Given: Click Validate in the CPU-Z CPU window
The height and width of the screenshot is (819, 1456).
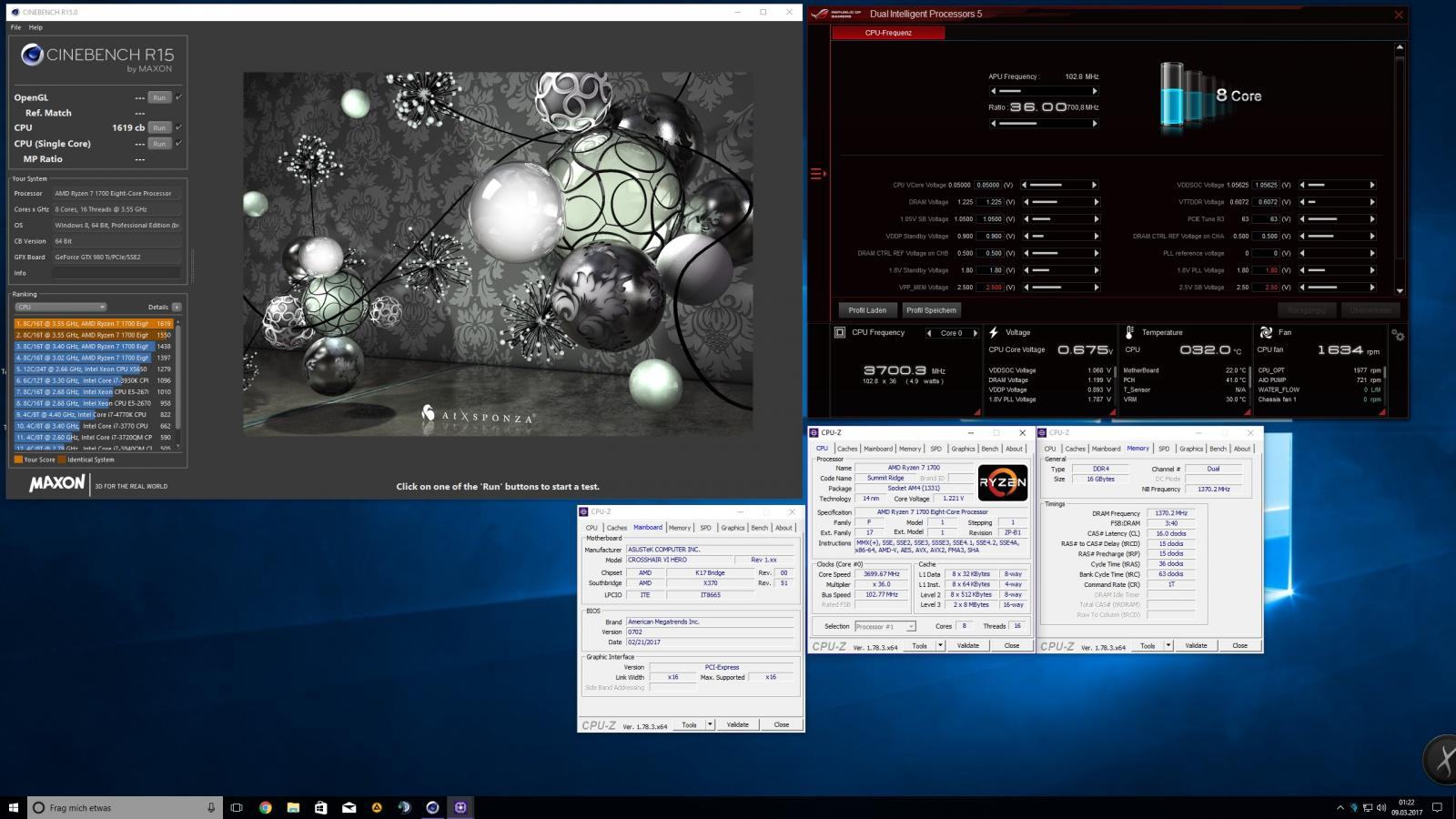Looking at the screenshot, I should (x=968, y=646).
